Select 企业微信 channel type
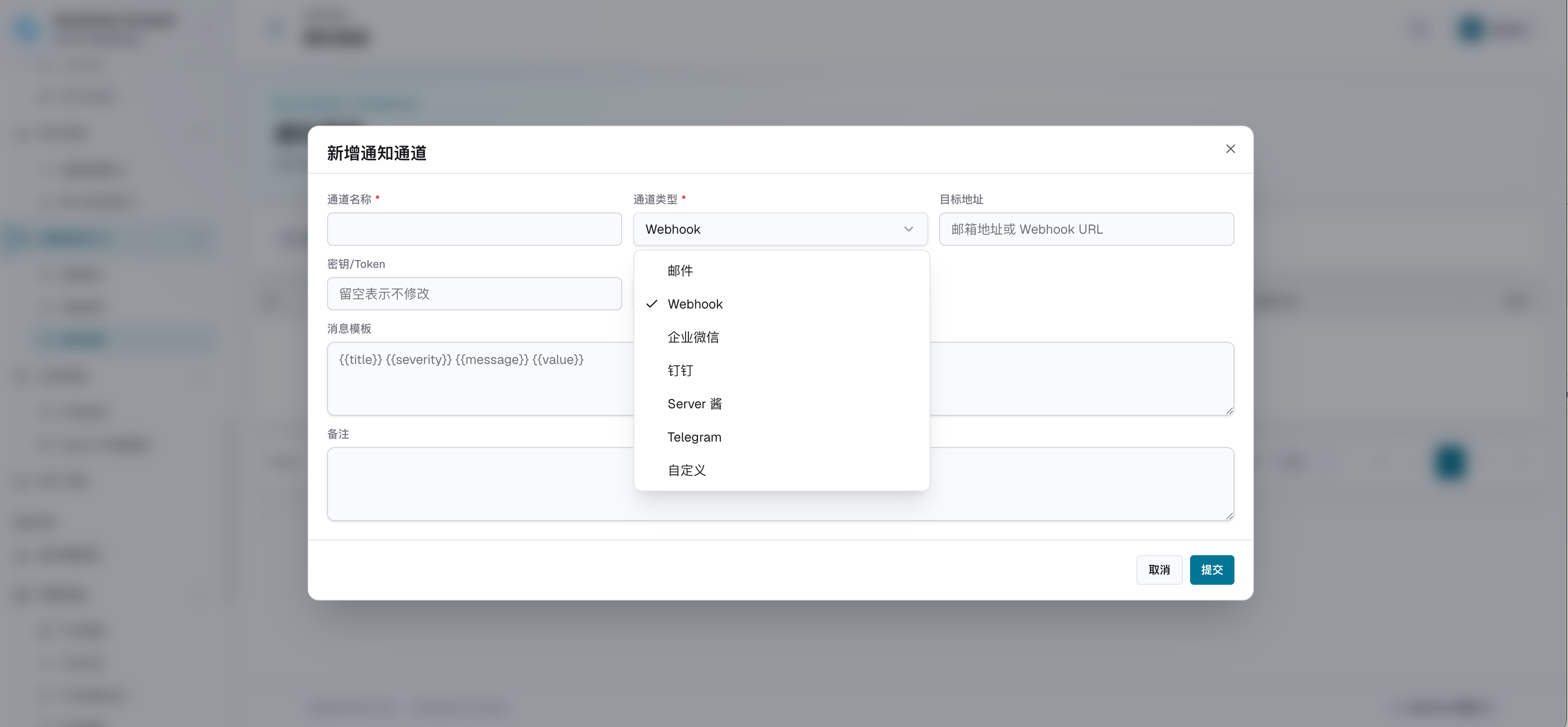This screenshot has width=1568, height=727. click(x=781, y=338)
